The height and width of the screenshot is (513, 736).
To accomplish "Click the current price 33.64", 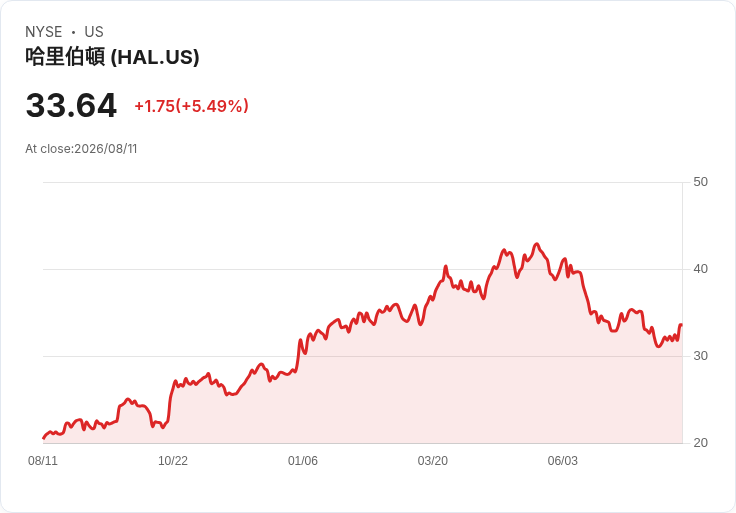I will 71,105.
